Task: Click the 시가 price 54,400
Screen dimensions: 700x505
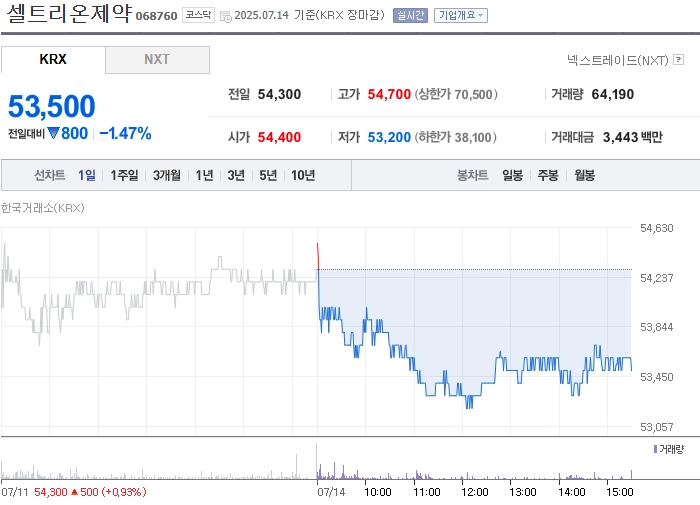Action: point(279,137)
